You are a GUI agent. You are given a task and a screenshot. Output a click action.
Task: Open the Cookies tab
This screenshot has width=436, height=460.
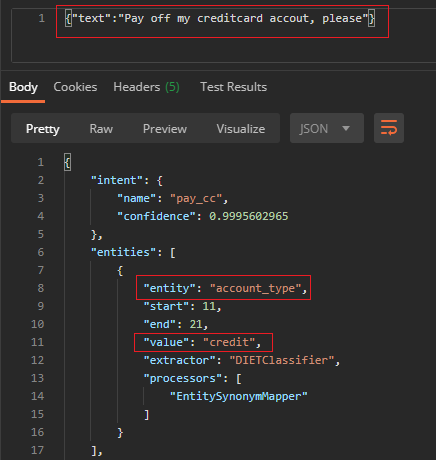[x=75, y=87]
